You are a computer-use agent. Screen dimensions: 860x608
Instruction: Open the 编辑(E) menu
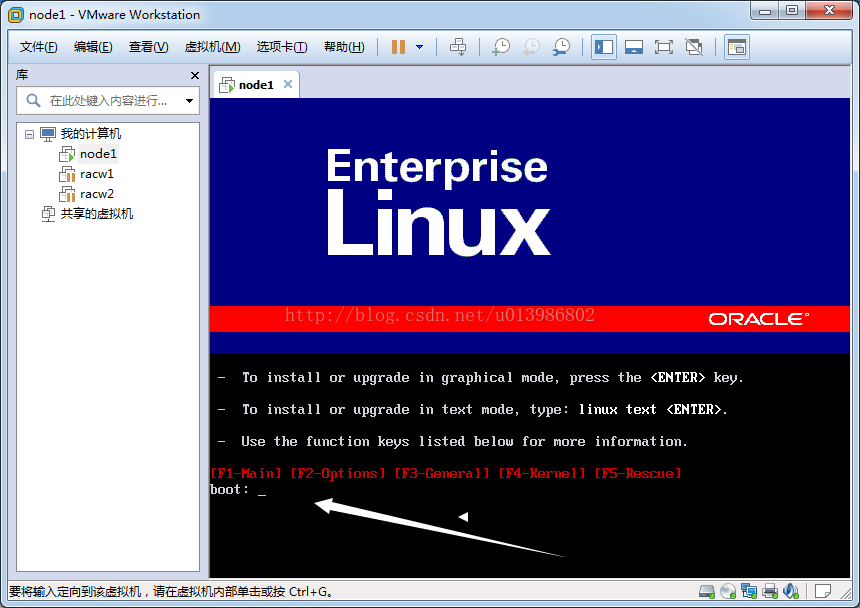point(93,47)
